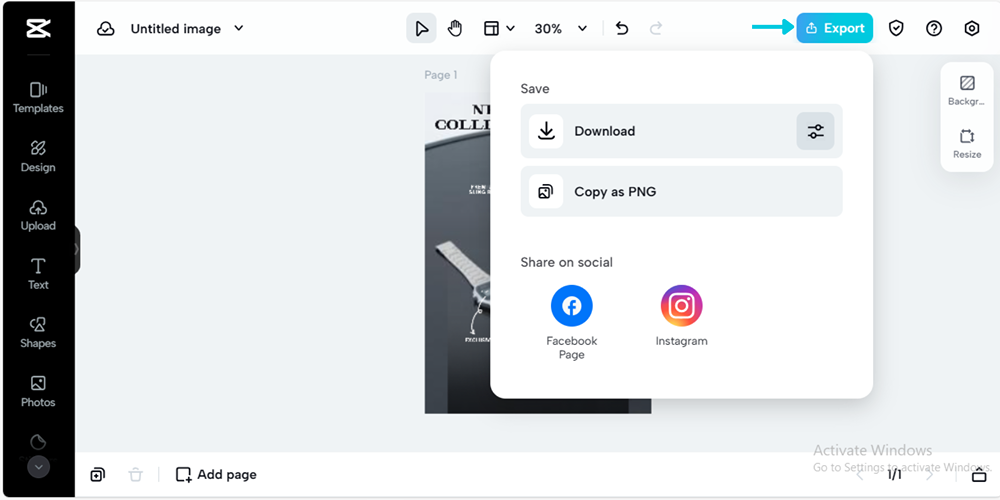Click Add page button

click(216, 474)
